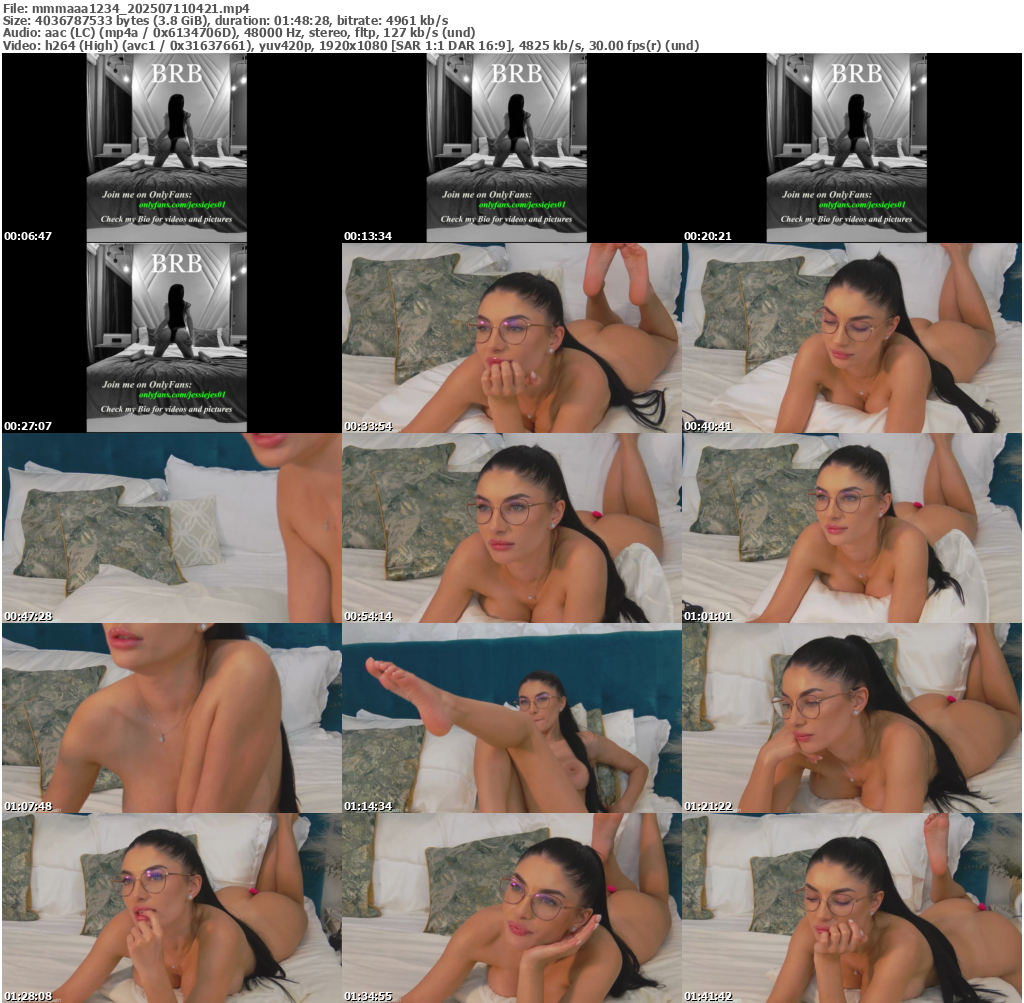Pick the frame stamped 01:28:08

pyautogui.click(x=172, y=908)
